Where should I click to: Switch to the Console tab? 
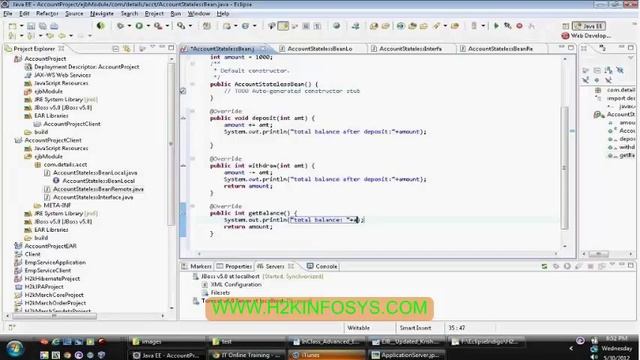[322, 266]
